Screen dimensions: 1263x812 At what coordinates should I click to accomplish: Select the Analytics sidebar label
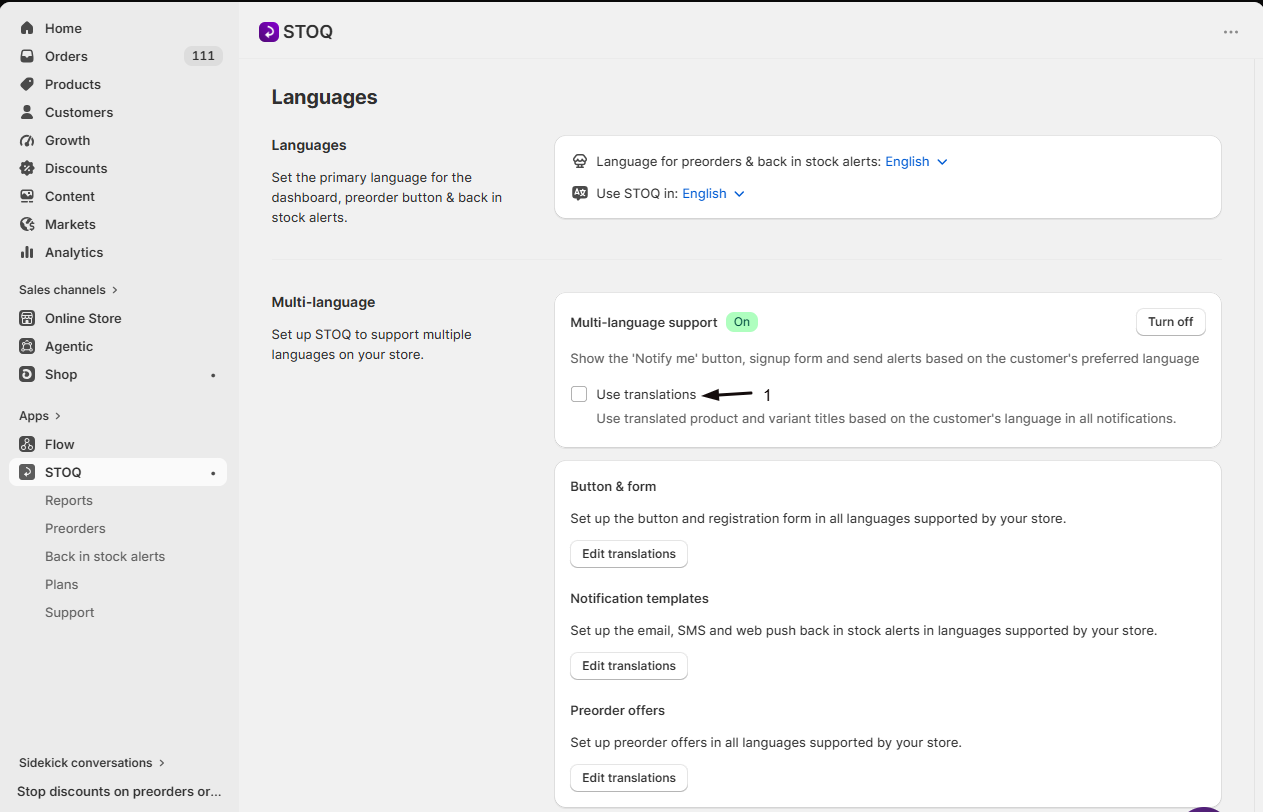[x=74, y=252]
